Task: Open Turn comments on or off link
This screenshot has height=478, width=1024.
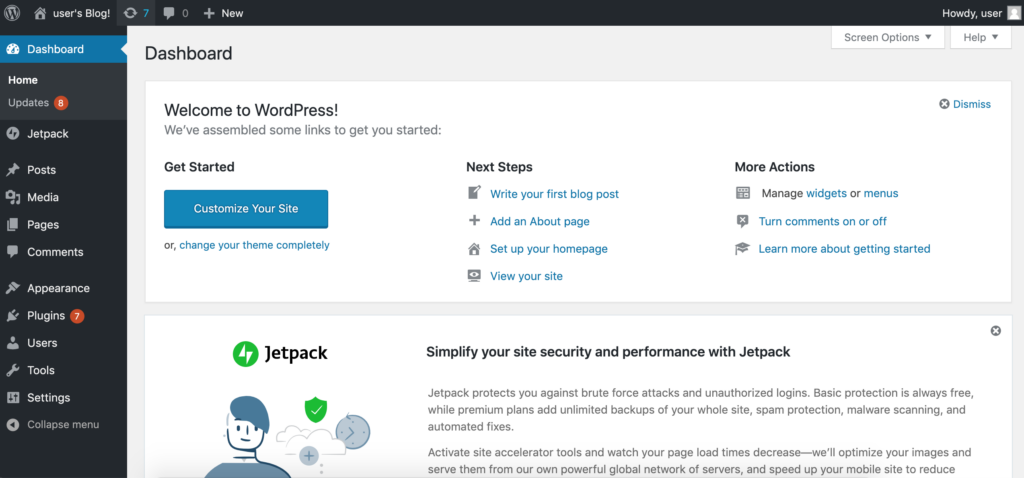Action: [x=823, y=221]
